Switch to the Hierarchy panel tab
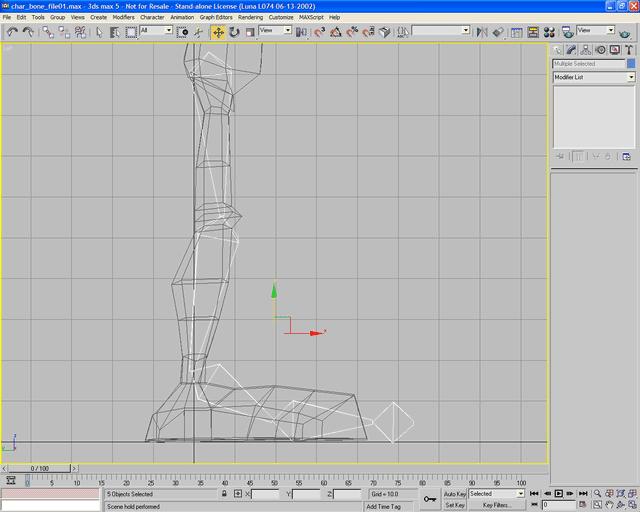640x512 pixels. [584, 49]
